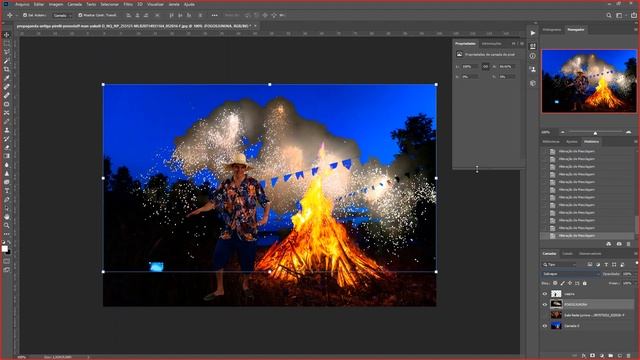Viewport: 640px width, 360px height.
Task: Create new group folder icon
Action: tap(611, 356)
